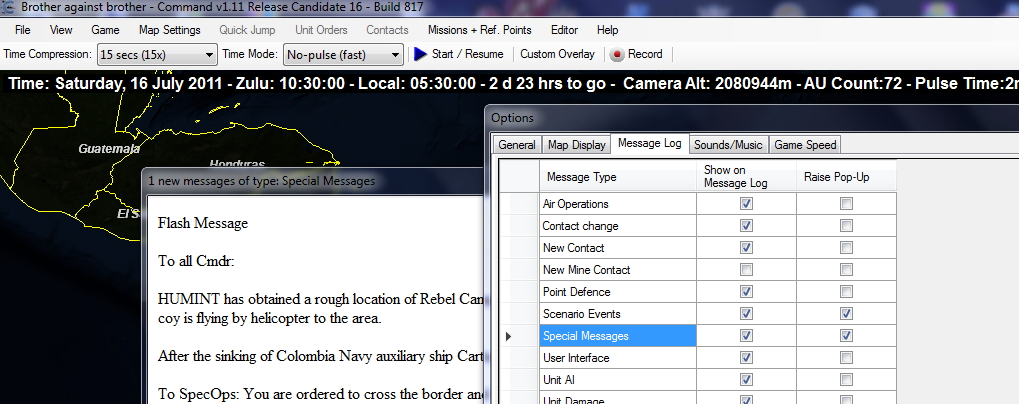Viewport: 1019px width, 404px height.
Task: Click the Scenario Events message type cell
Action: tap(618, 314)
